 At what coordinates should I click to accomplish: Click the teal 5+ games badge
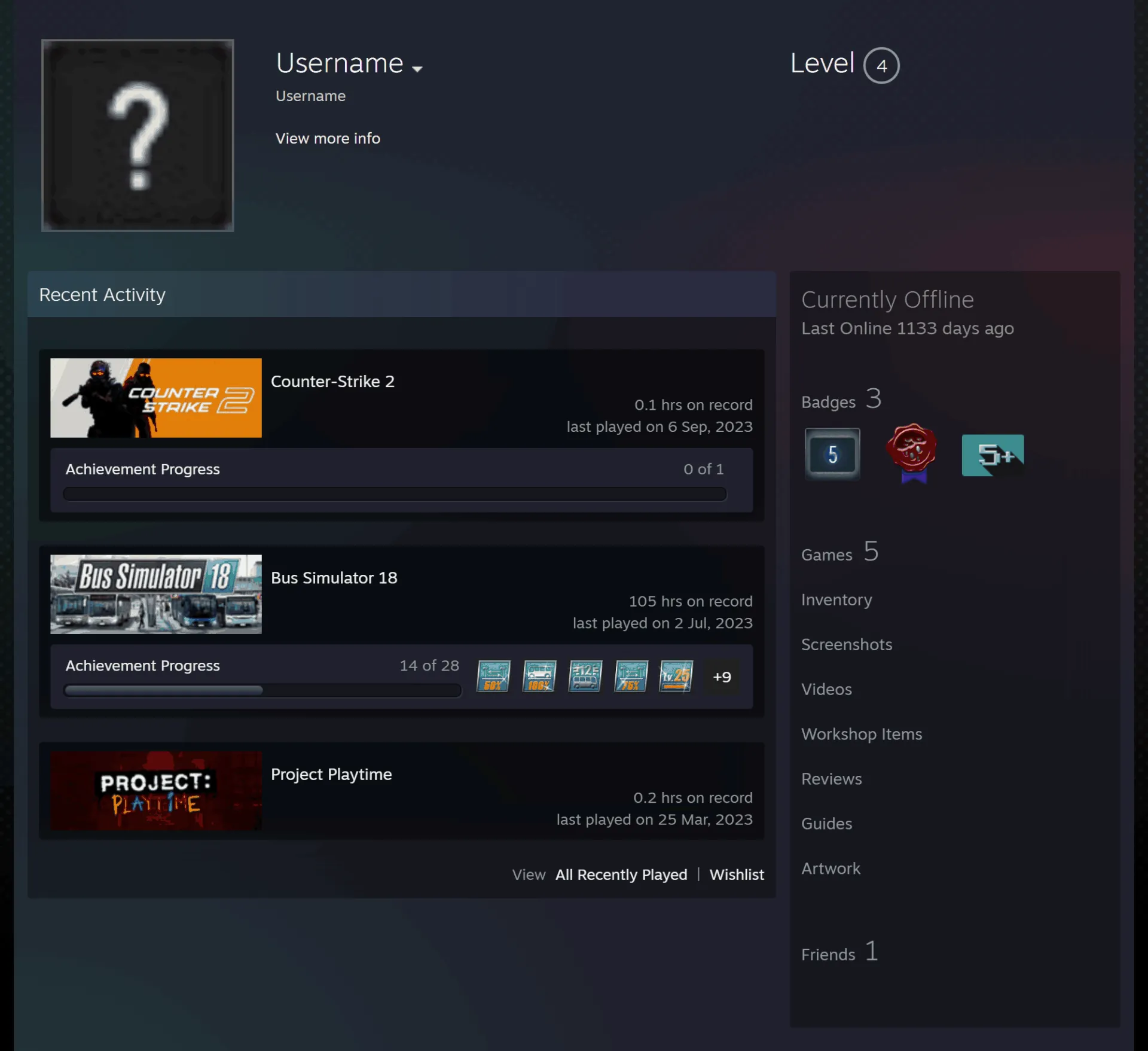[x=993, y=455]
